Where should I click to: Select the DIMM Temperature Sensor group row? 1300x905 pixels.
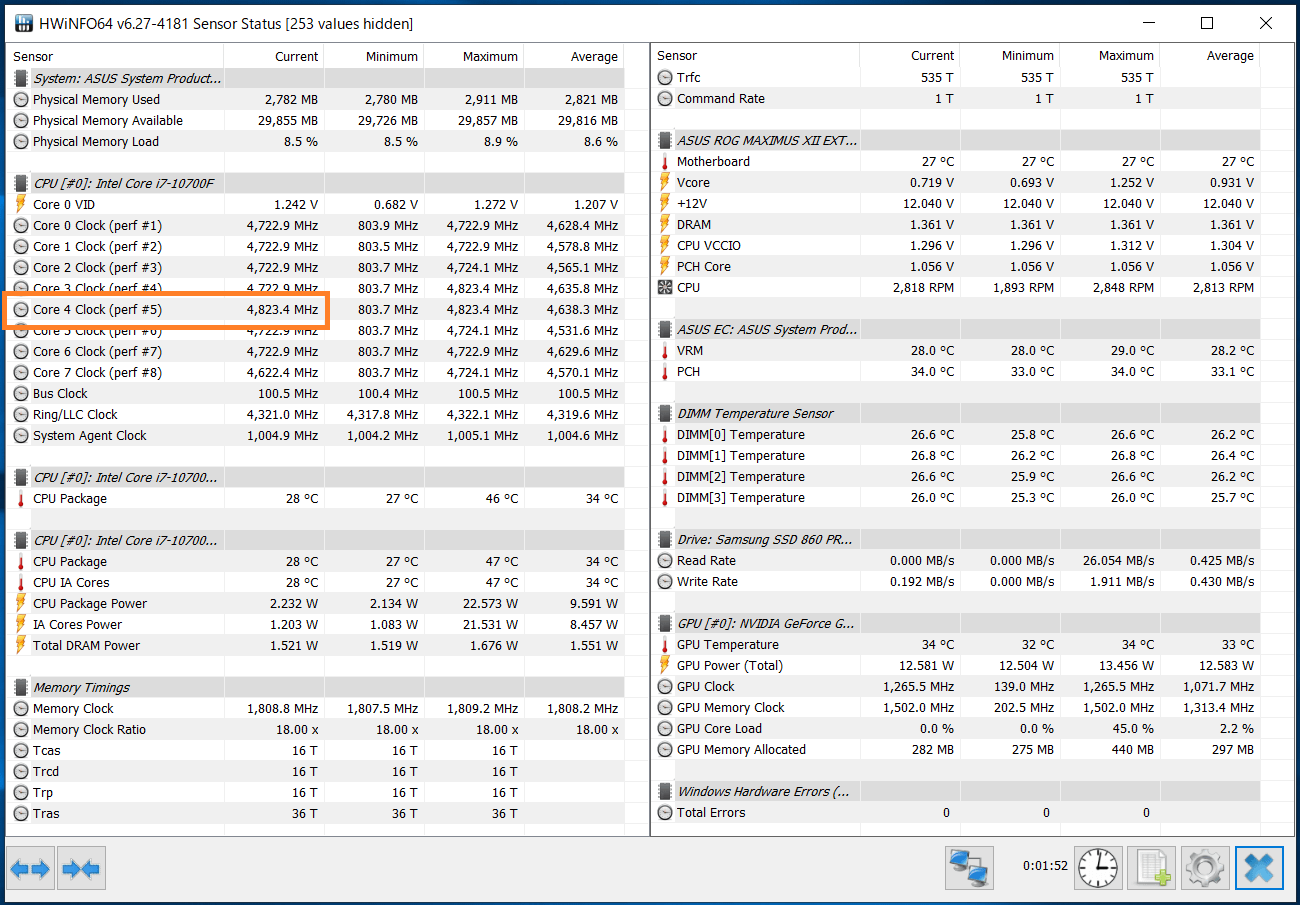(957, 413)
